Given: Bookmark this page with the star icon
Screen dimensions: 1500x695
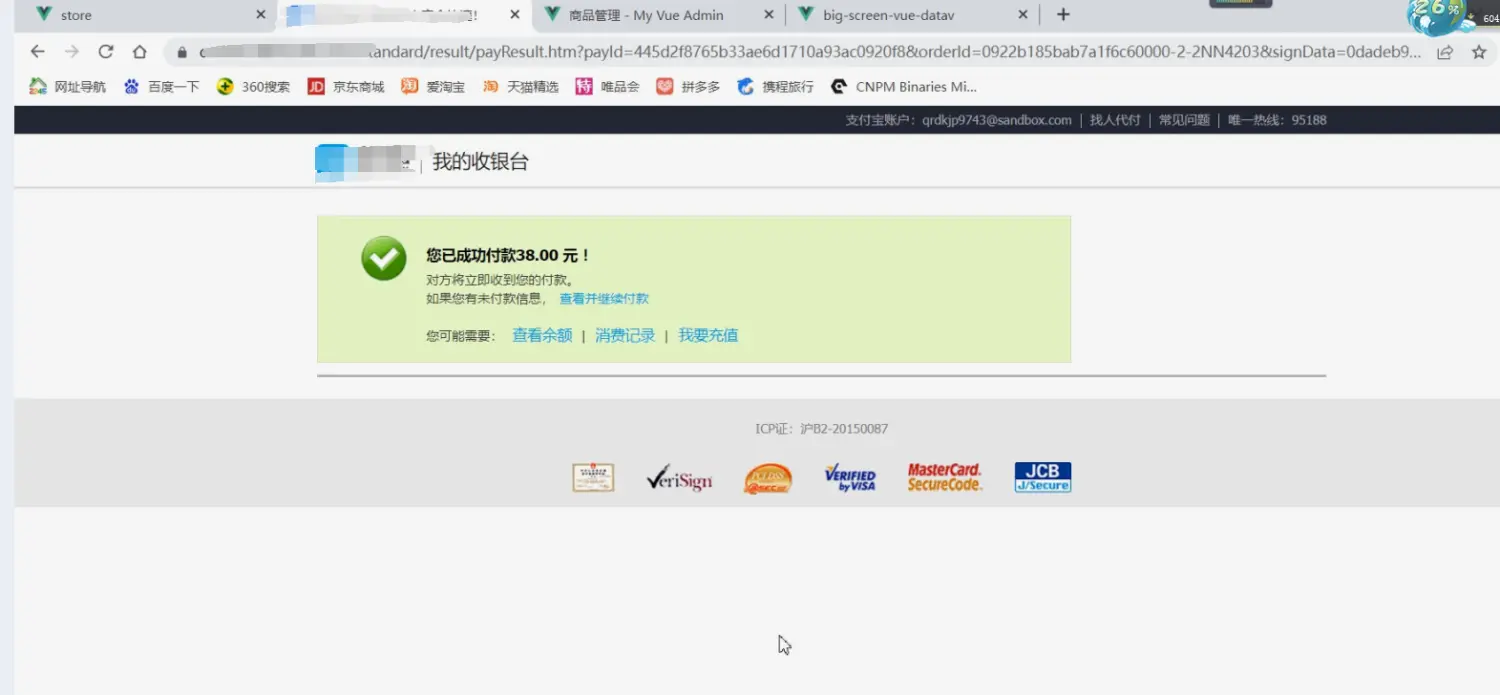Looking at the screenshot, I should pos(1479,52).
